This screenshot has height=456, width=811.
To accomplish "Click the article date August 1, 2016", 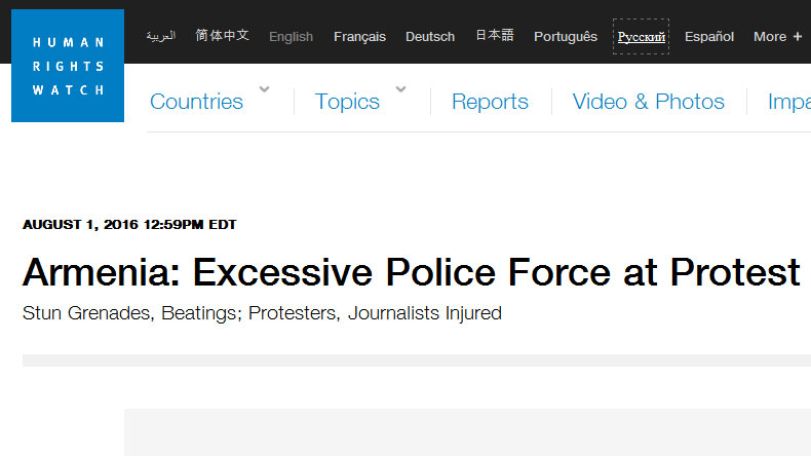I will 129,224.
